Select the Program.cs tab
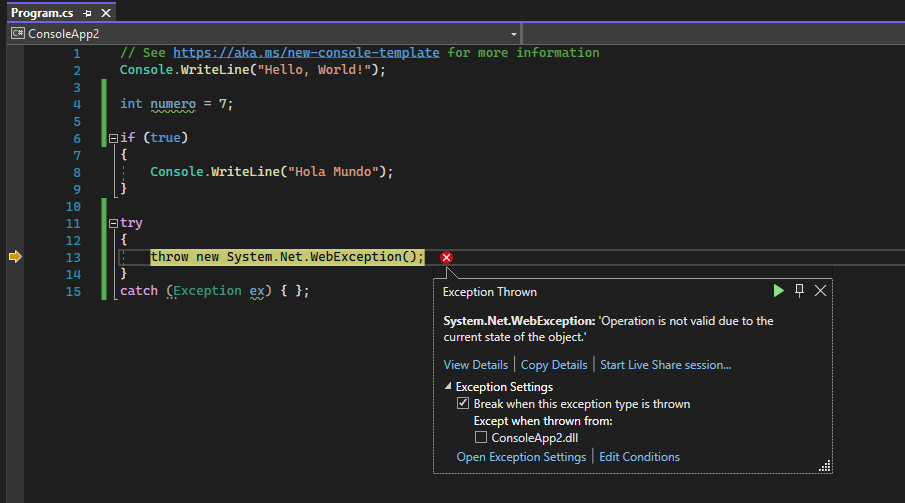The image size is (905, 503). 43,12
